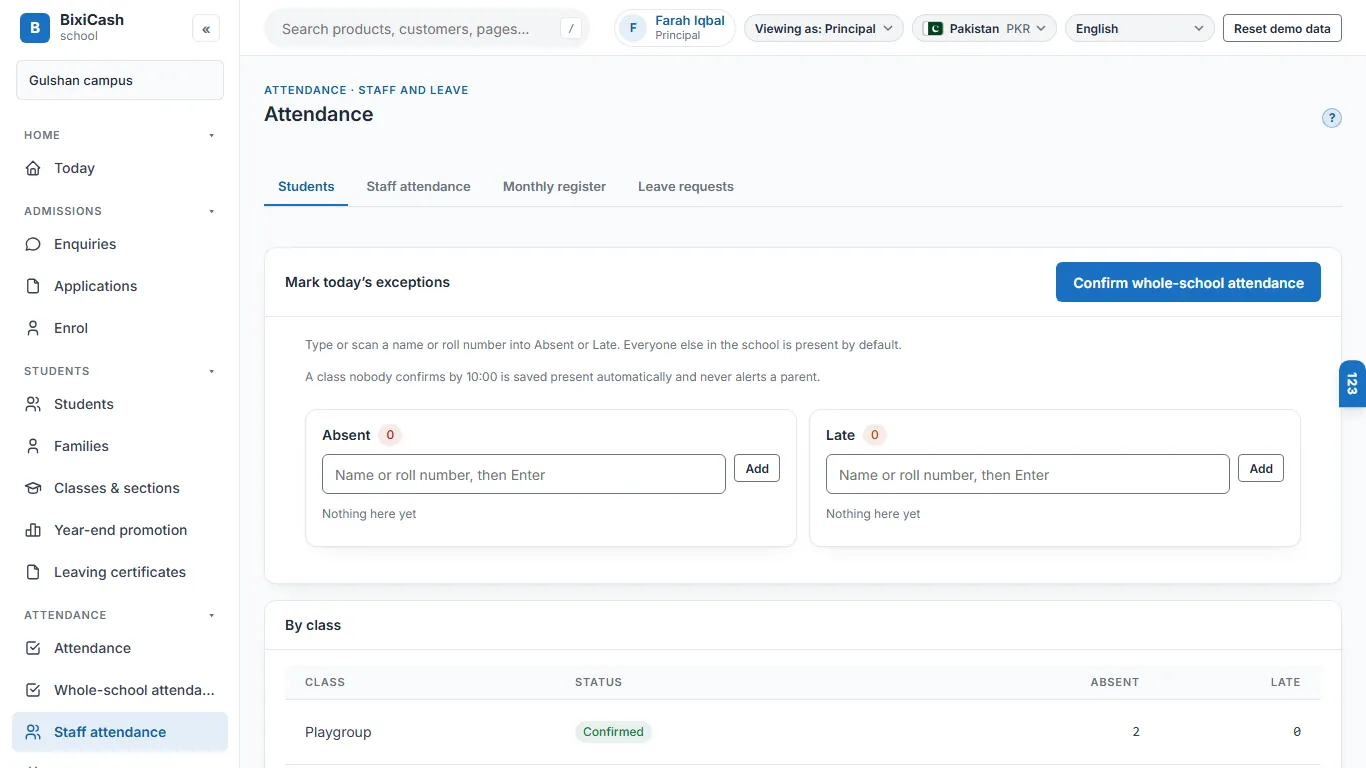
Task: Focus the Late name or roll number field
Action: pyautogui.click(x=1028, y=474)
